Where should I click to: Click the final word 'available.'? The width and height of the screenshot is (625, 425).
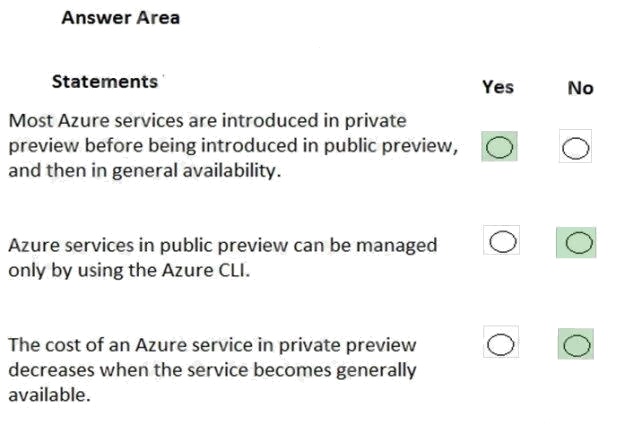[x=49, y=395]
